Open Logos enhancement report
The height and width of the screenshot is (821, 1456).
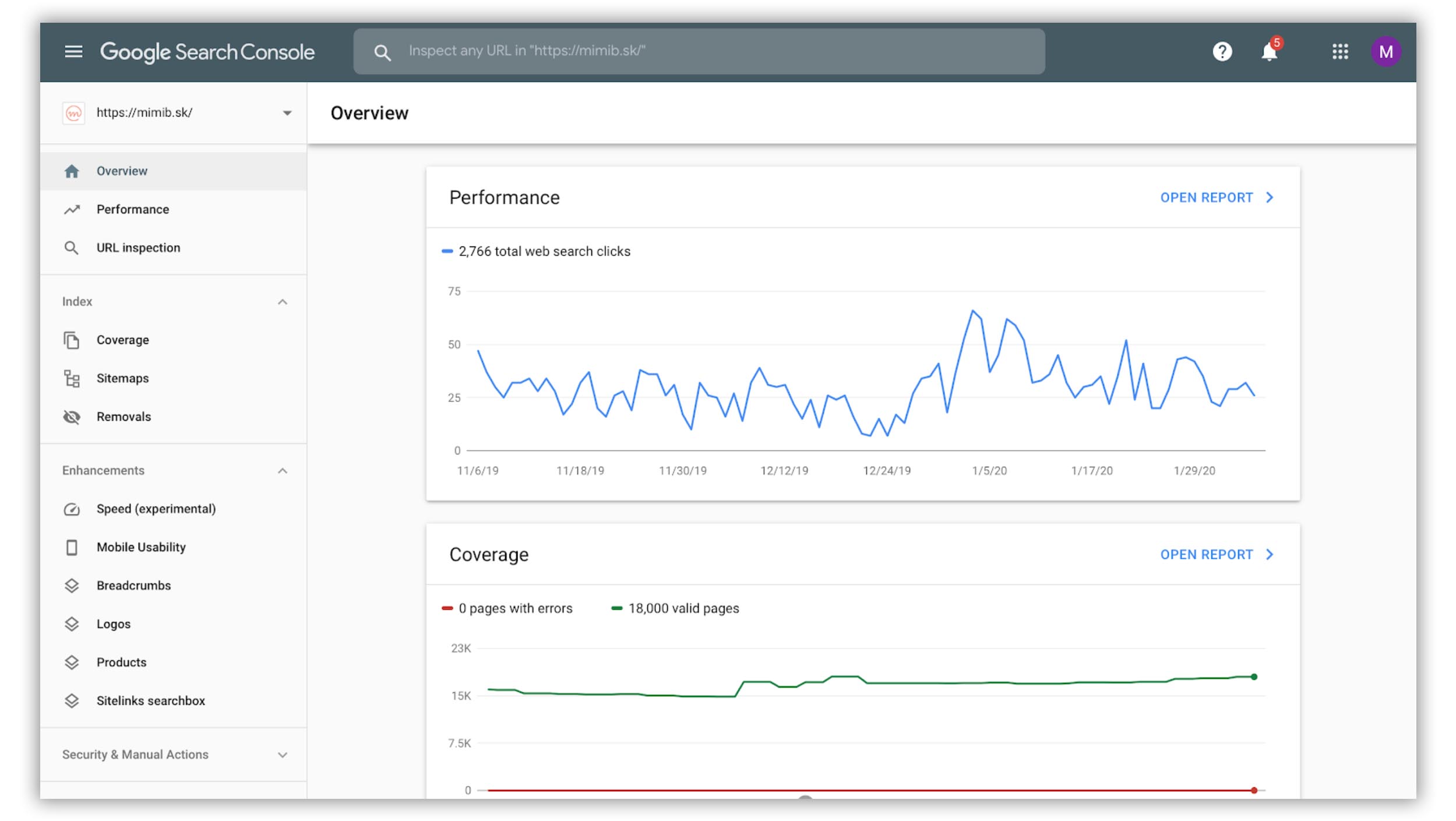click(x=173, y=624)
